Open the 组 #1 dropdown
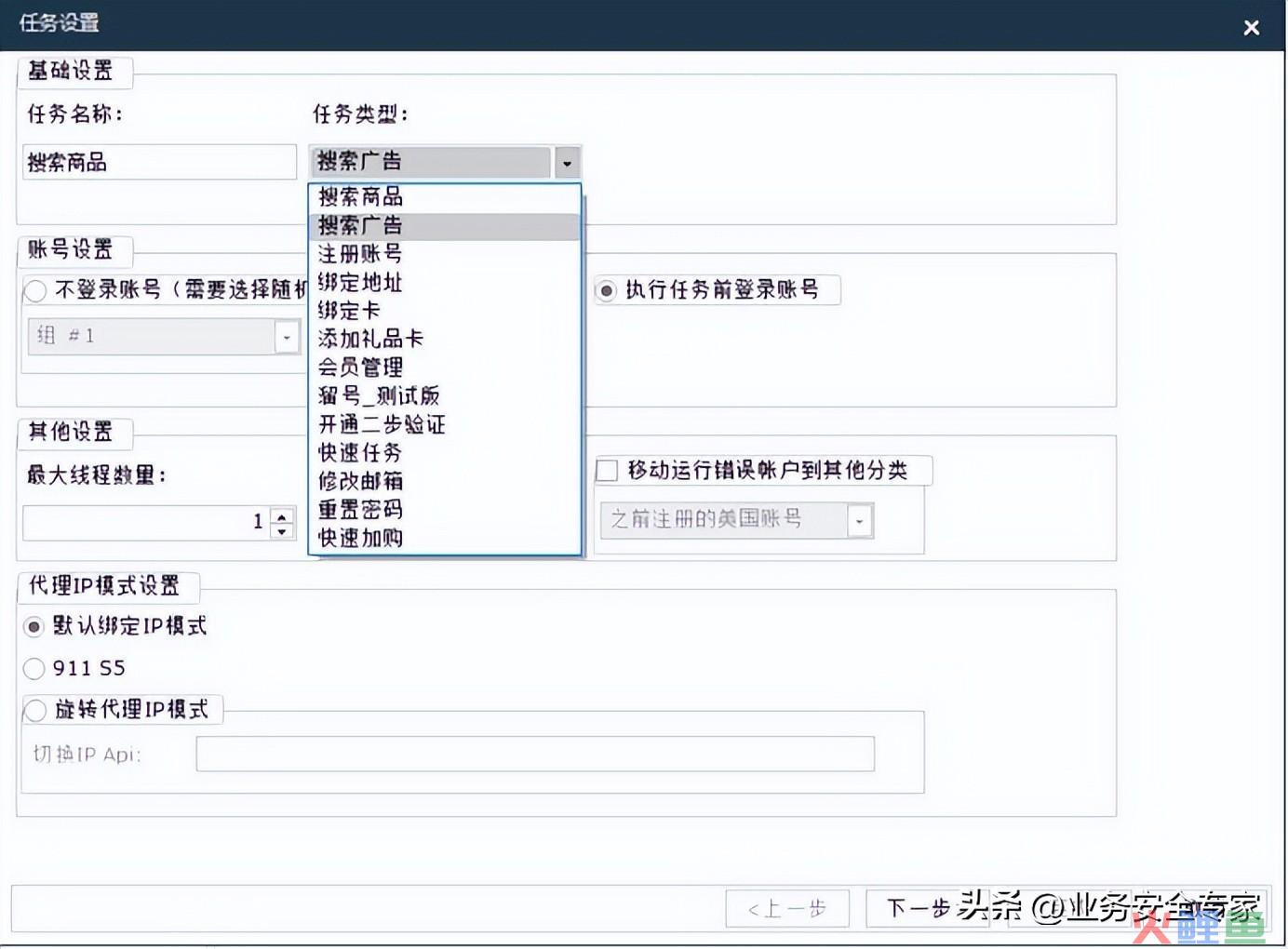 287,337
